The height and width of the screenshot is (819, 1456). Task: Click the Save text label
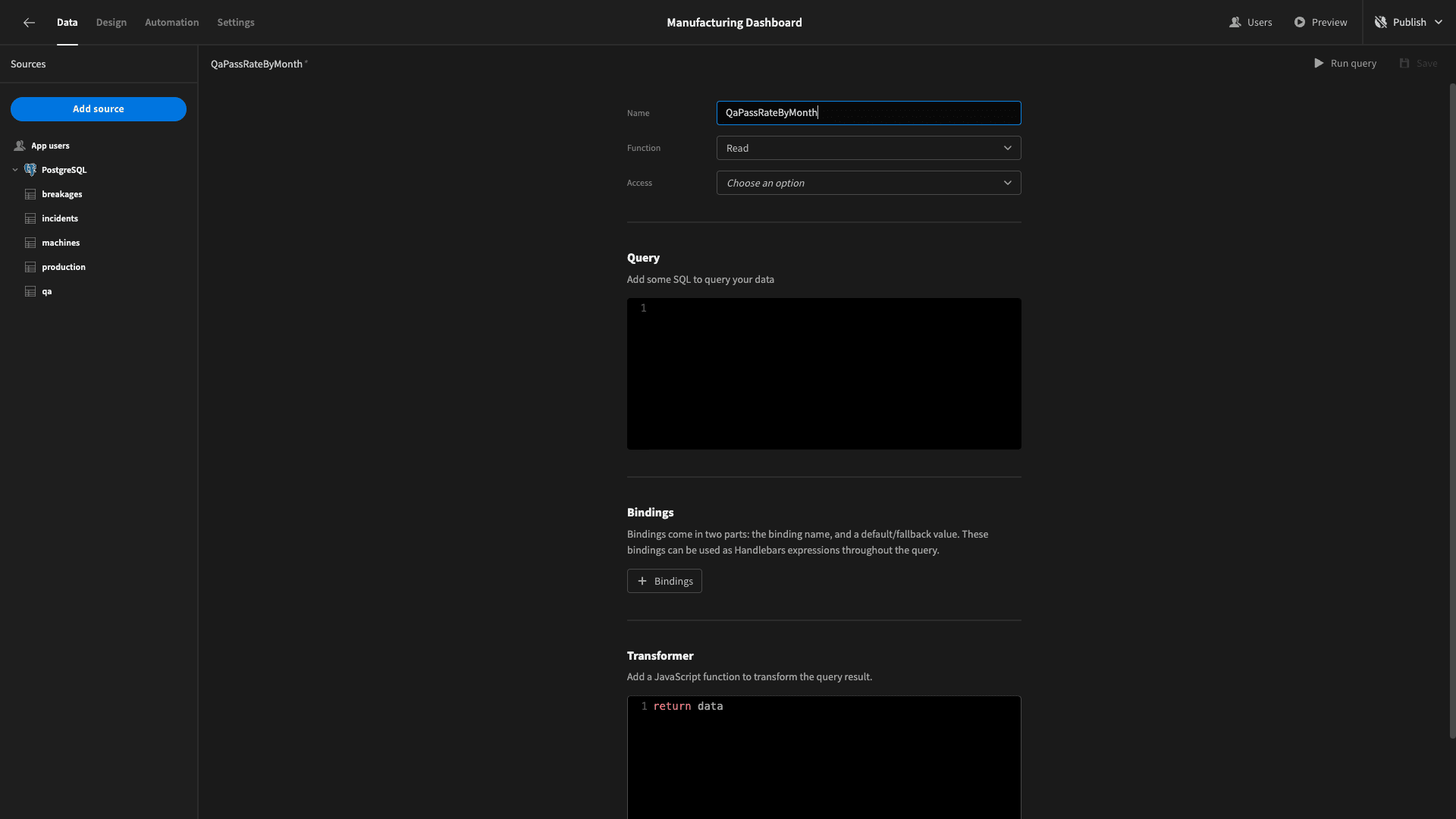pos(1426,64)
